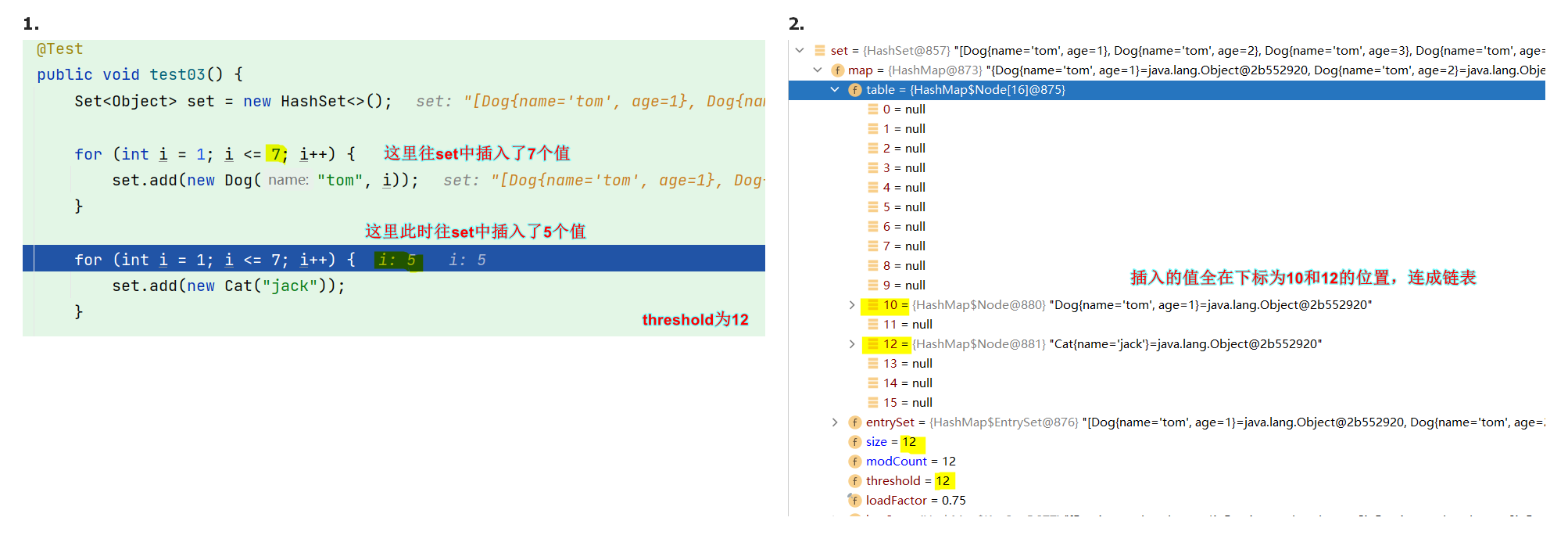This screenshot has width=1568, height=539.
Task: Click the 'Set<Object>' type declaration
Action: coord(126,101)
